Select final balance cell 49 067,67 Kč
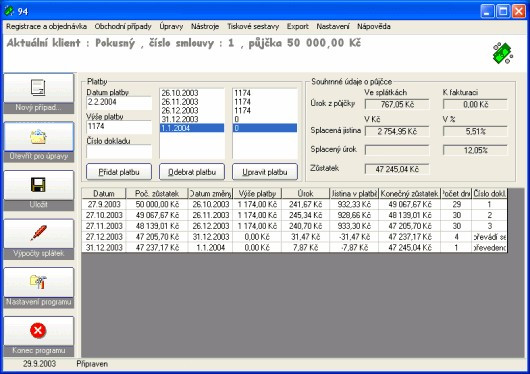The height and width of the screenshot is (374, 530). (x=409, y=204)
